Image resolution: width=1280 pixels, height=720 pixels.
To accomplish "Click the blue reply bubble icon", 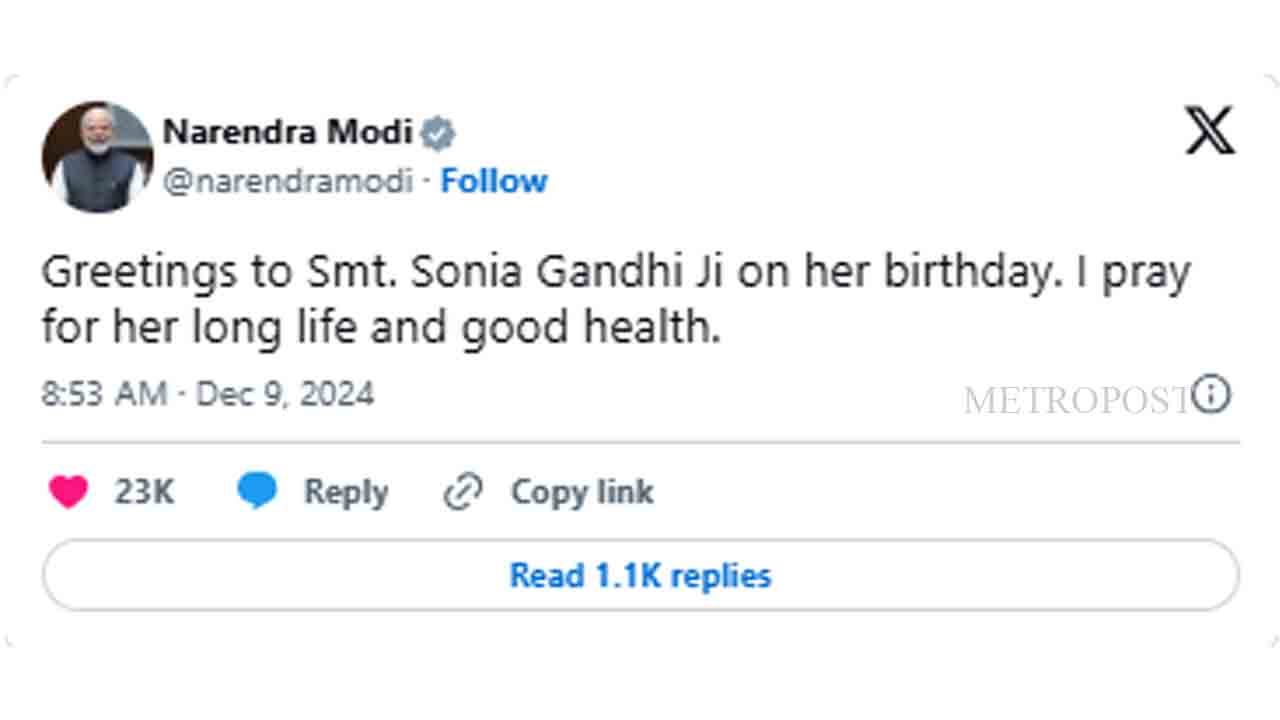I will tap(257, 492).
